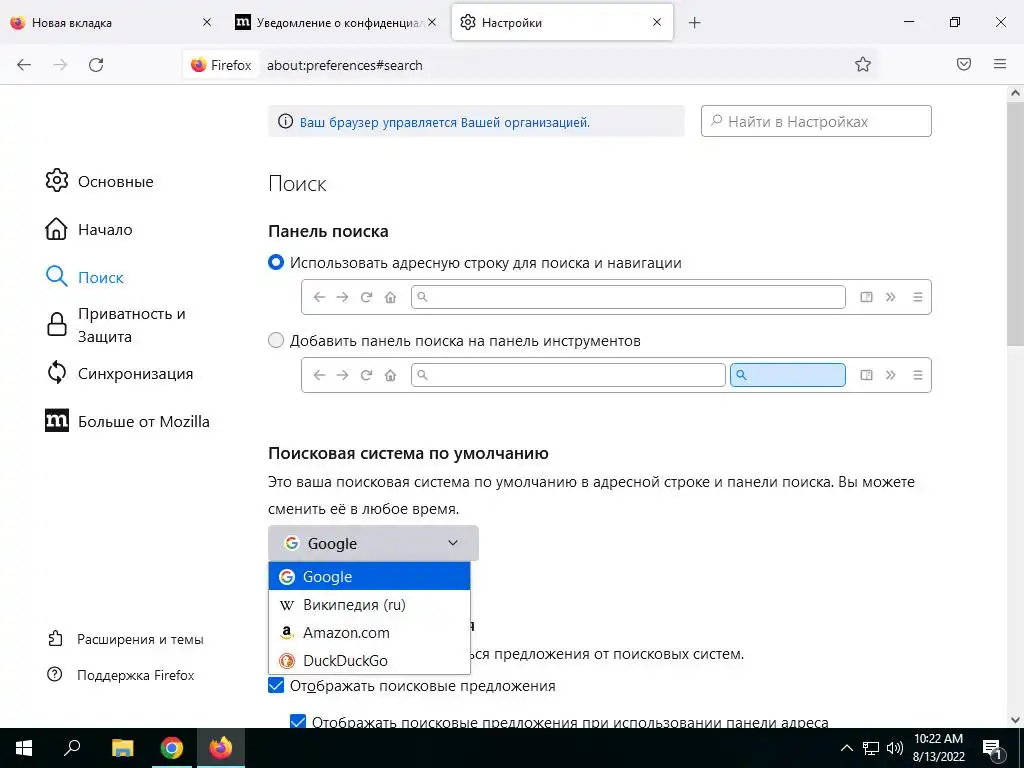Screen dimensions: 1024x768
Task: Click the address bar URL field
Action: [x=555, y=65]
